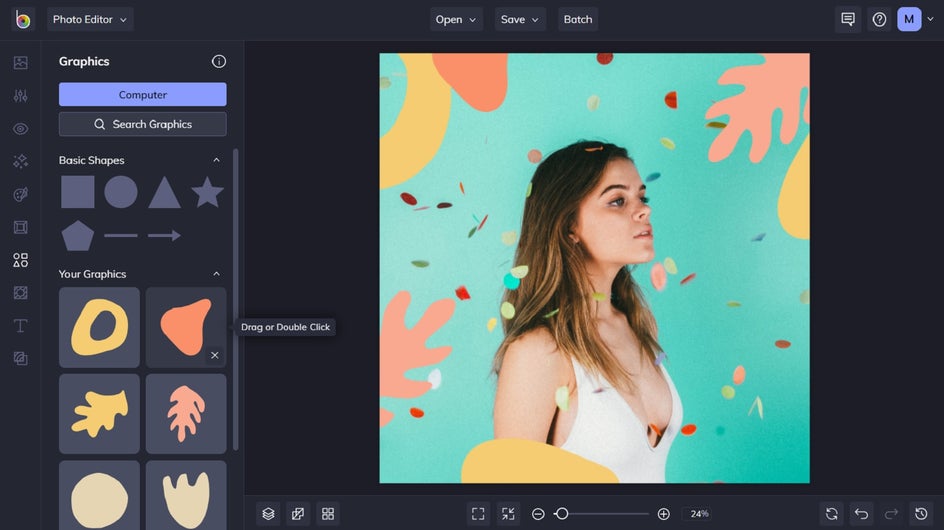This screenshot has height=530, width=944.
Task: Collapse the Basic Shapes section
Action: 216,160
